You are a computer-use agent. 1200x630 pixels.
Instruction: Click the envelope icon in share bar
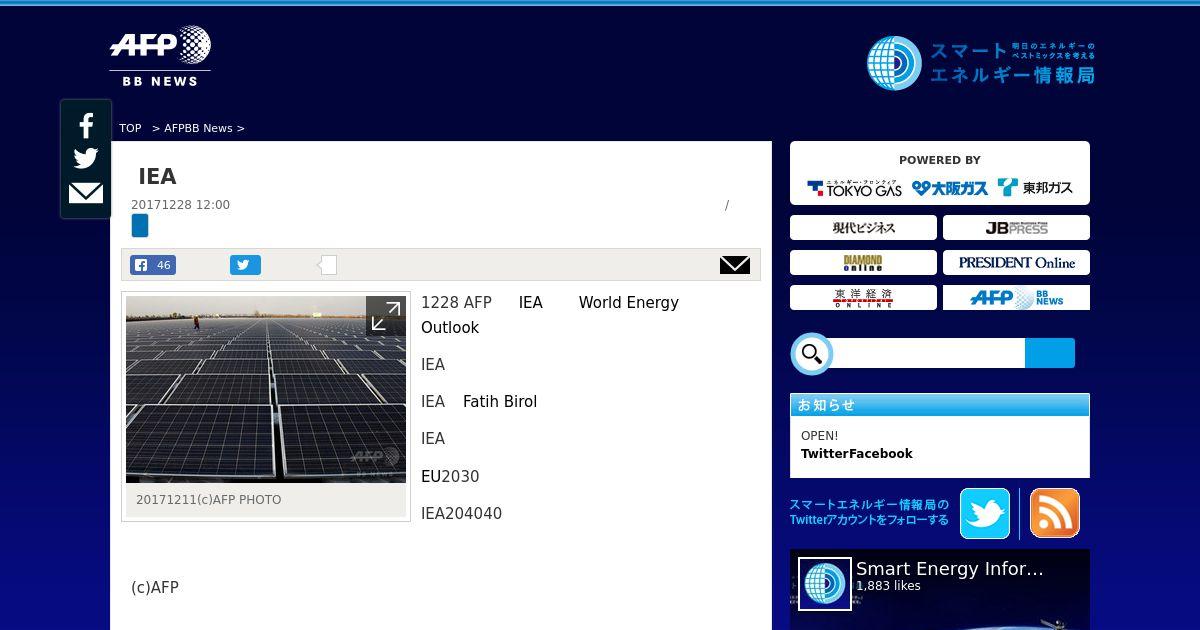735,265
